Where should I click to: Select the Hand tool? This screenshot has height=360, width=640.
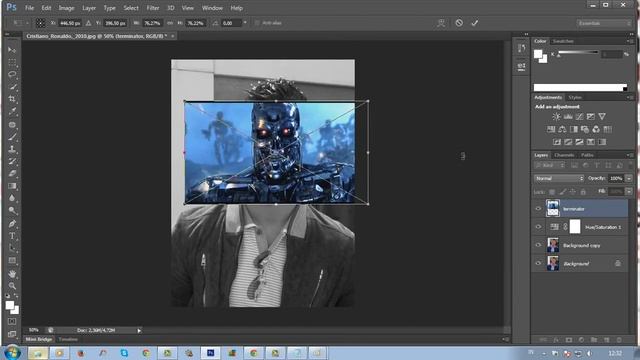pyautogui.click(x=12, y=273)
